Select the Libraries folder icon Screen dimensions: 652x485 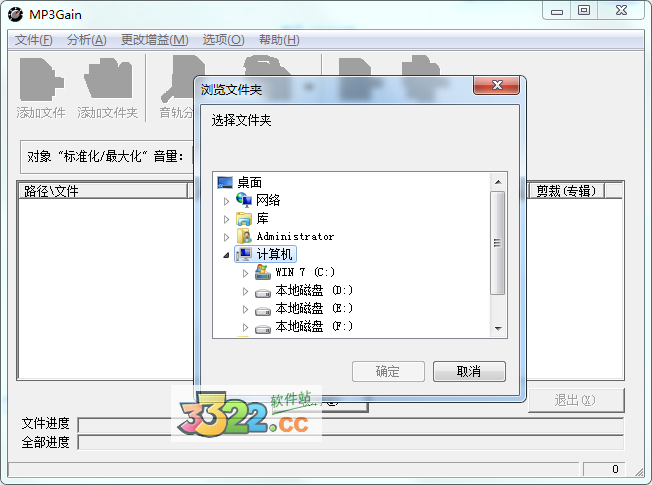pyautogui.click(x=244, y=218)
